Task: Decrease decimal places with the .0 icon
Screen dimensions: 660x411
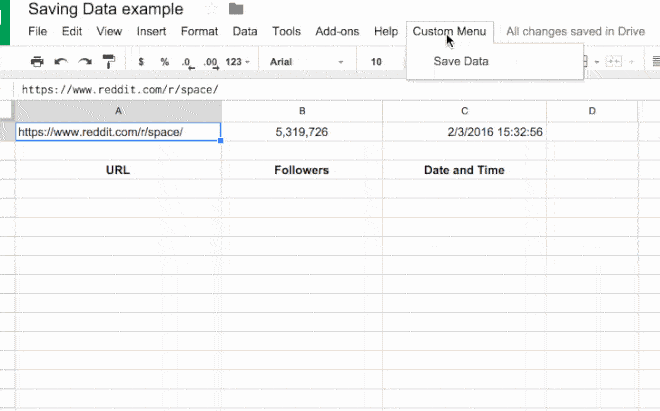Action: (188, 63)
